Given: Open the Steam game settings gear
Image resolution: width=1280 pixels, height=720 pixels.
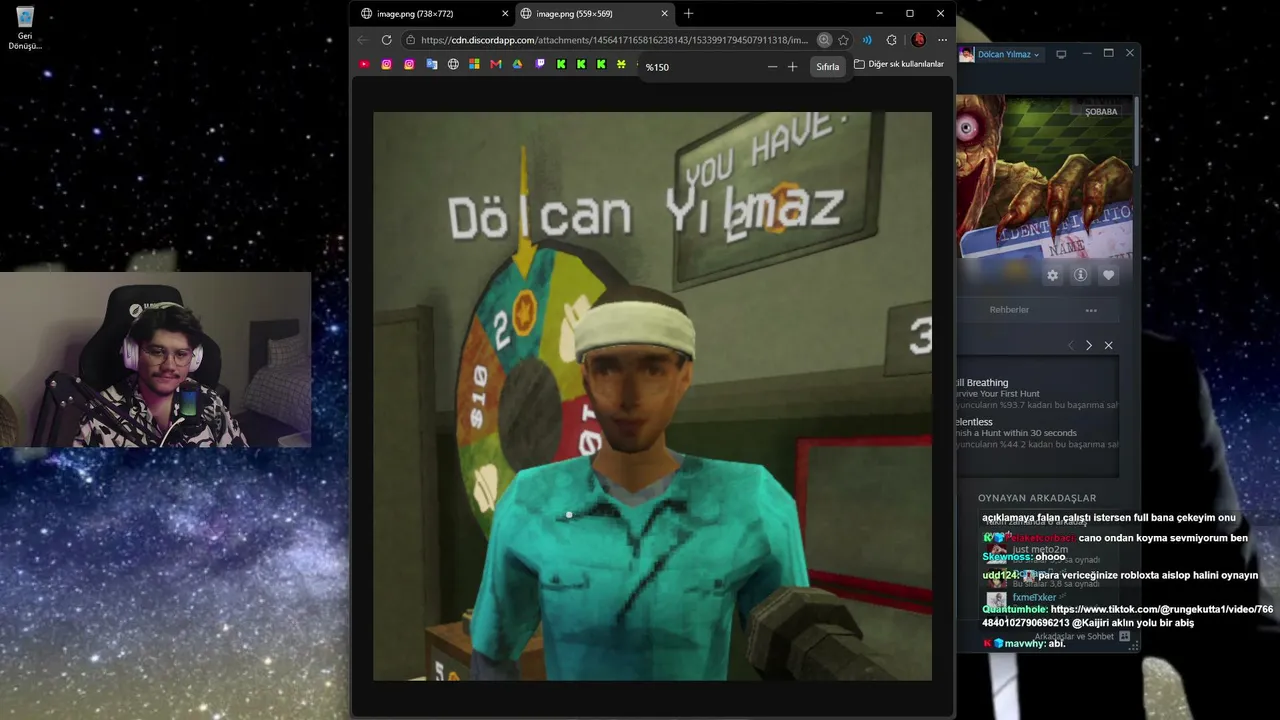Looking at the screenshot, I should (x=1052, y=275).
